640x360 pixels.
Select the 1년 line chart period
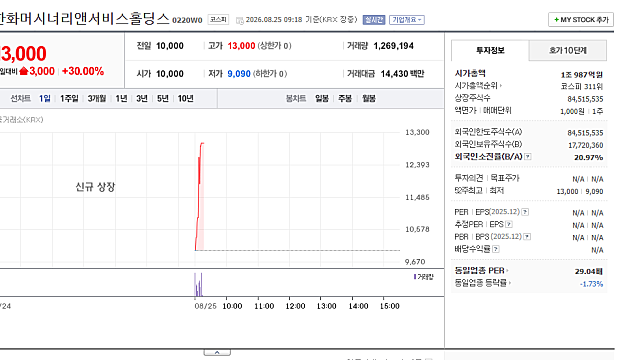[121, 98]
